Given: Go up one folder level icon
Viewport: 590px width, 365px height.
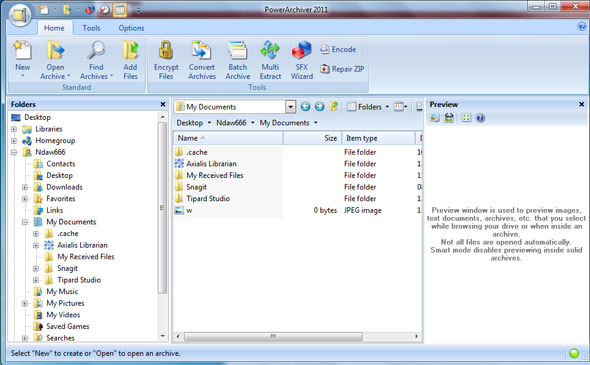Looking at the screenshot, I should (x=334, y=106).
